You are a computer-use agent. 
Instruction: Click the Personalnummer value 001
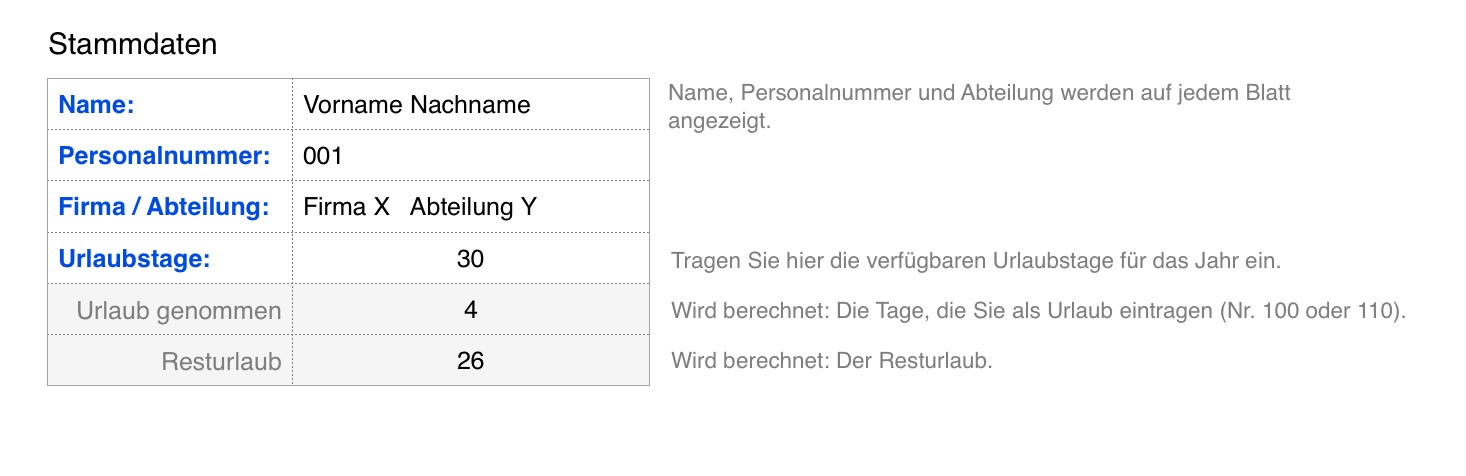click(x=323, y=156)
